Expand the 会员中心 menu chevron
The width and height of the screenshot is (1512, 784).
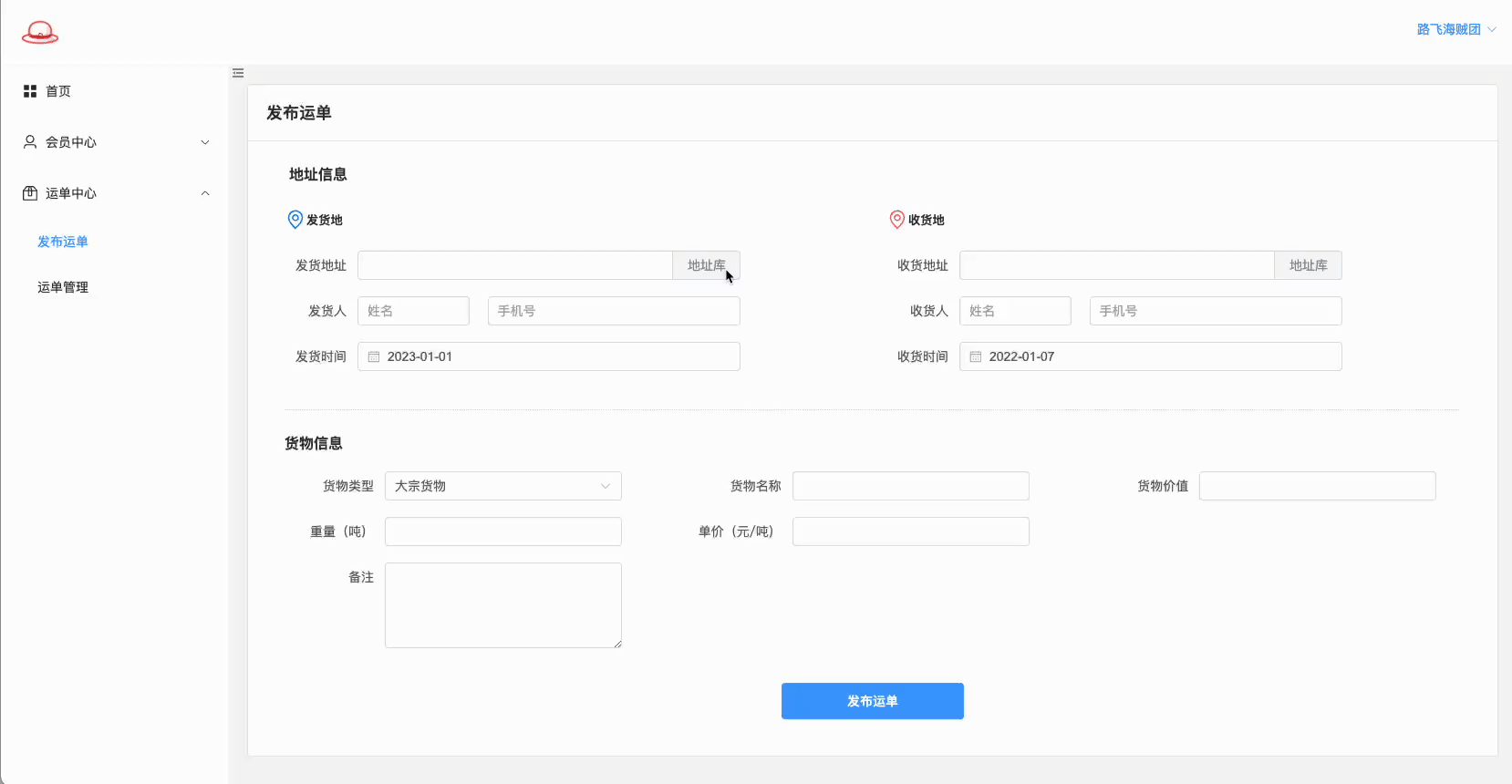tap(205, 142)
